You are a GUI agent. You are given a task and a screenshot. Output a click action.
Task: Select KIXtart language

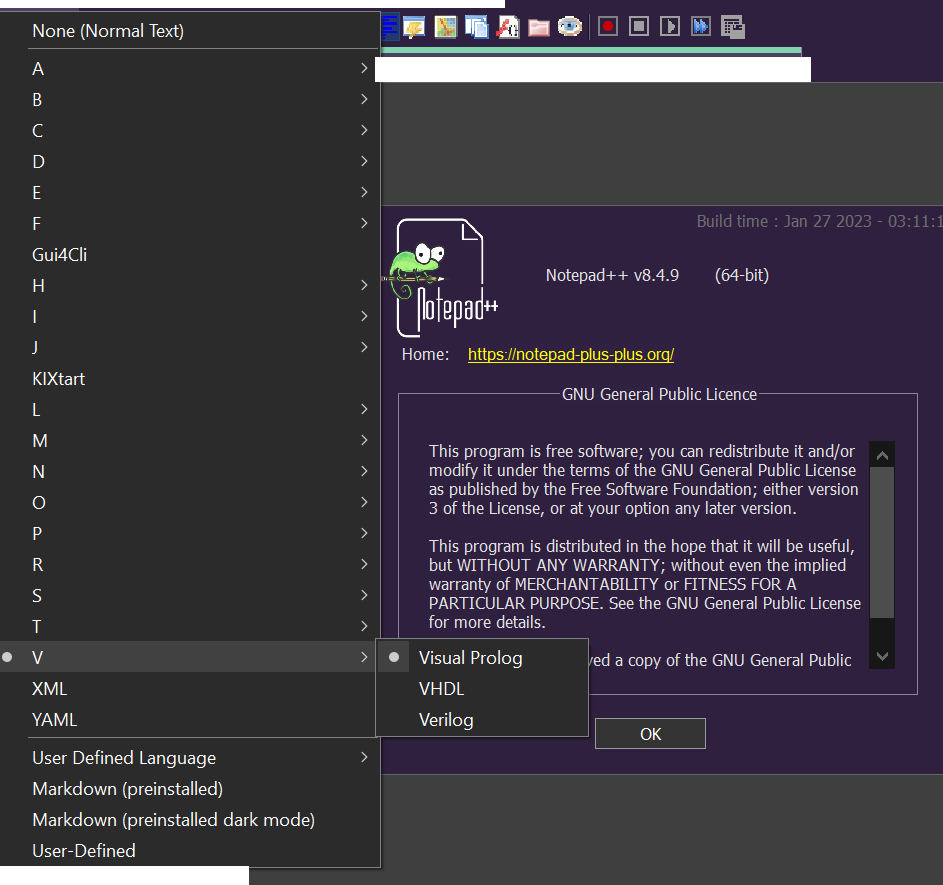190,379
